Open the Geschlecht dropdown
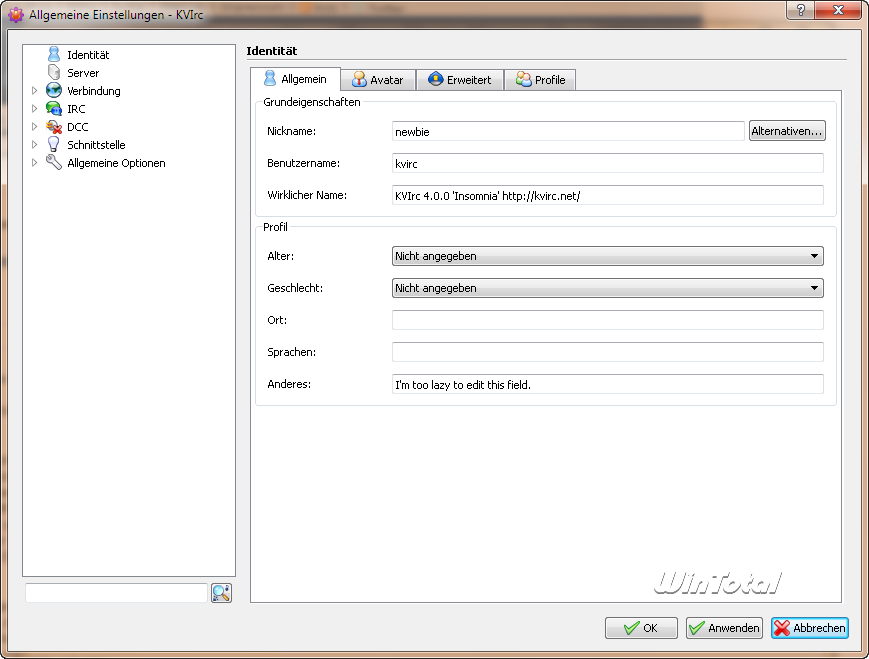Viewport: 869px width, 659px height. [x=607, y=288]
